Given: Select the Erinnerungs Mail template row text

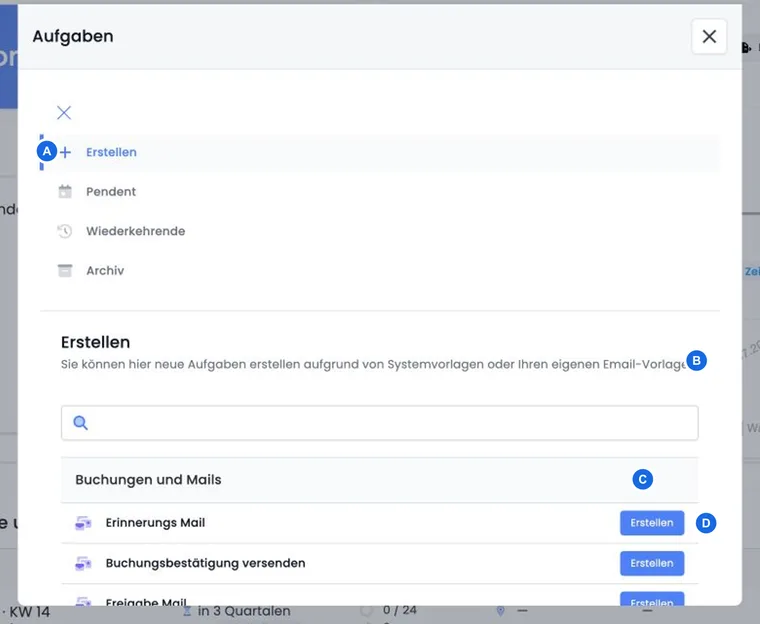Looking at the screenshot, I should 155,523.
